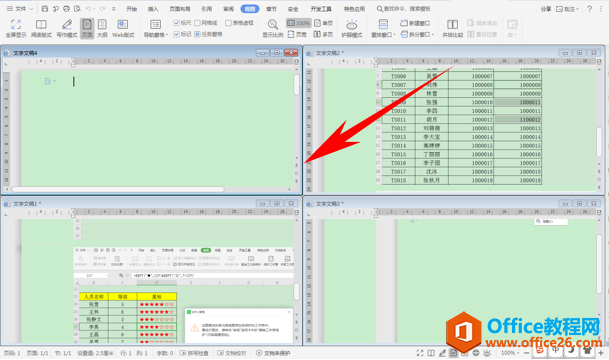Image resolution: width=609 pixels, height=360 pixels.
Task: Toggle the ruler (标尺) checkbox
Action: point(182,23)
